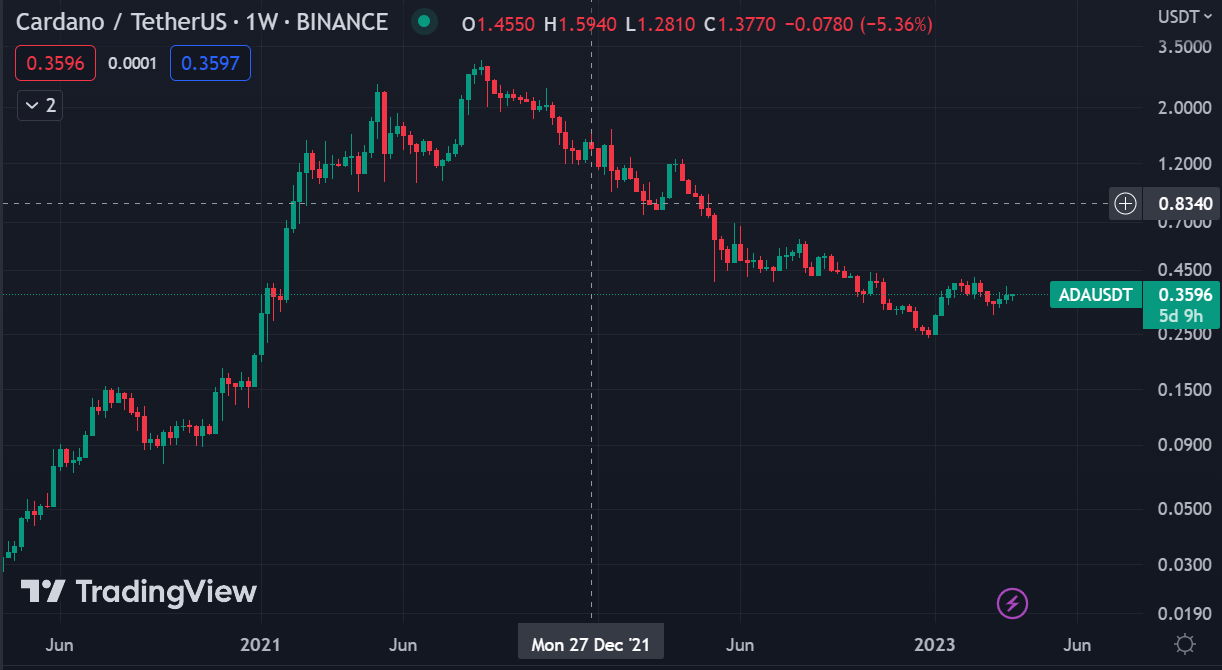
Task: Click the Mon 27 Dec '21 date label
Action: (x=590, y=641)
